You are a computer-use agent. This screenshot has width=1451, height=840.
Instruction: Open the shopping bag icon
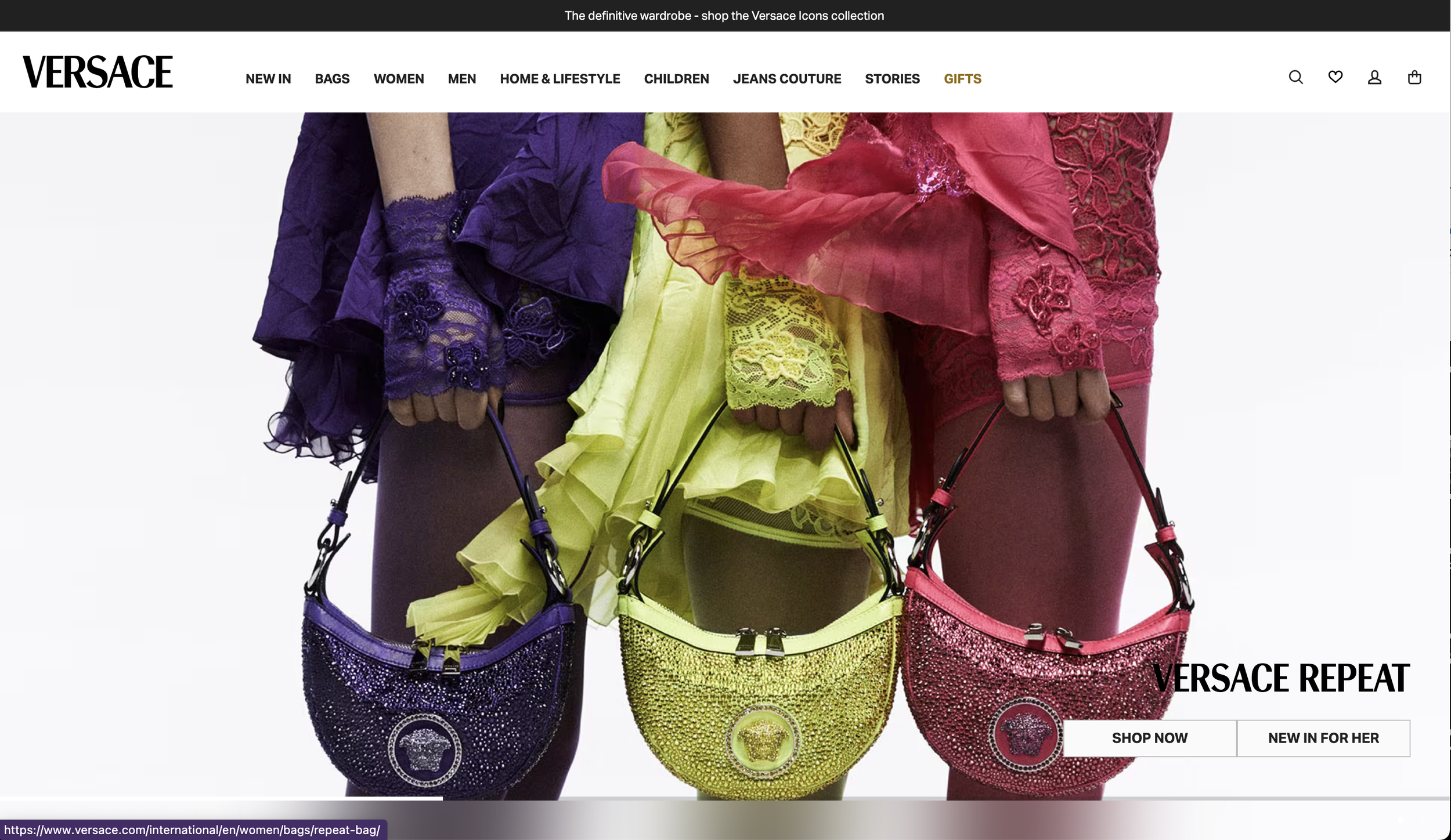click(1414, 77)
